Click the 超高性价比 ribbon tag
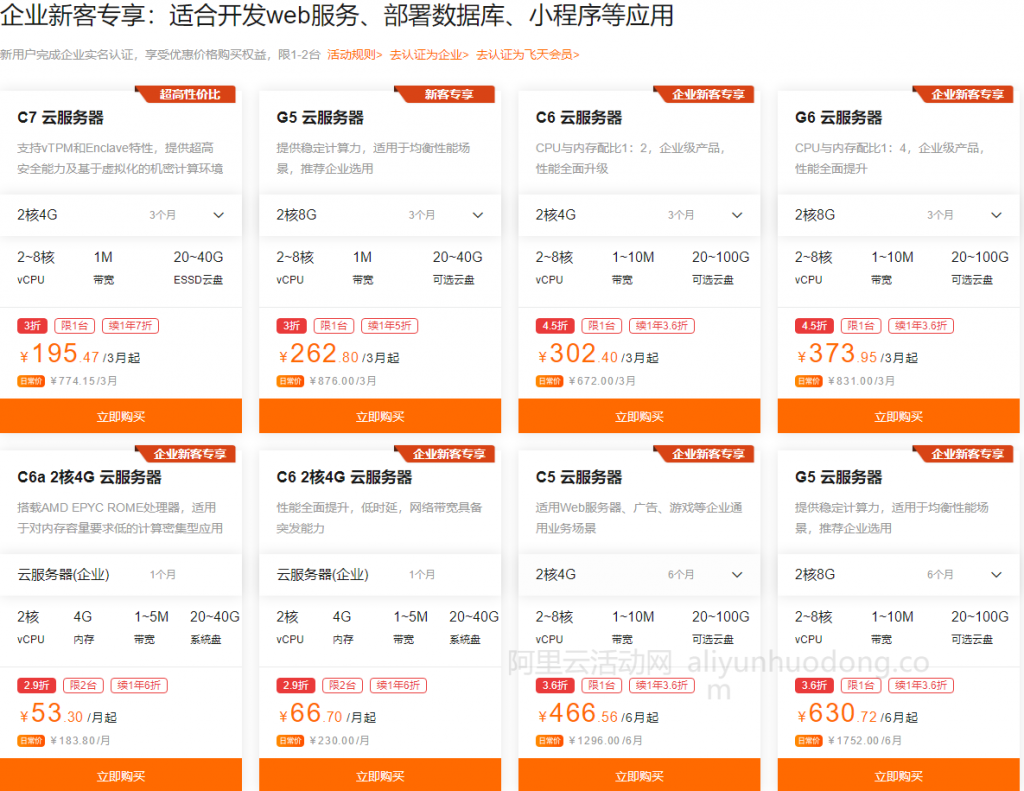This screenshot has width=1024, height=791. (x=185, y=94)
